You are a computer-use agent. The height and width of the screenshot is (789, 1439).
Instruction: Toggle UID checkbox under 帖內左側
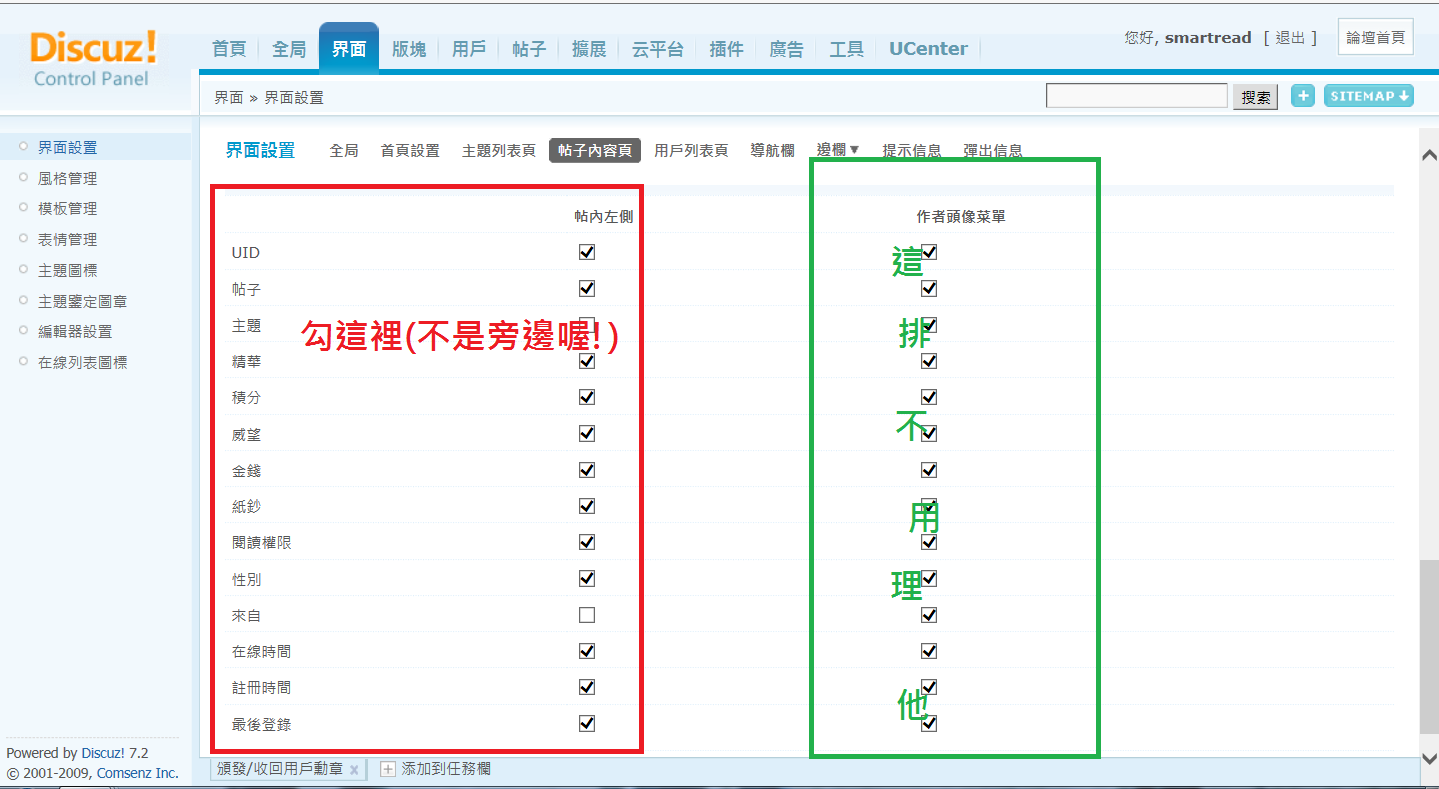(587, 252)
